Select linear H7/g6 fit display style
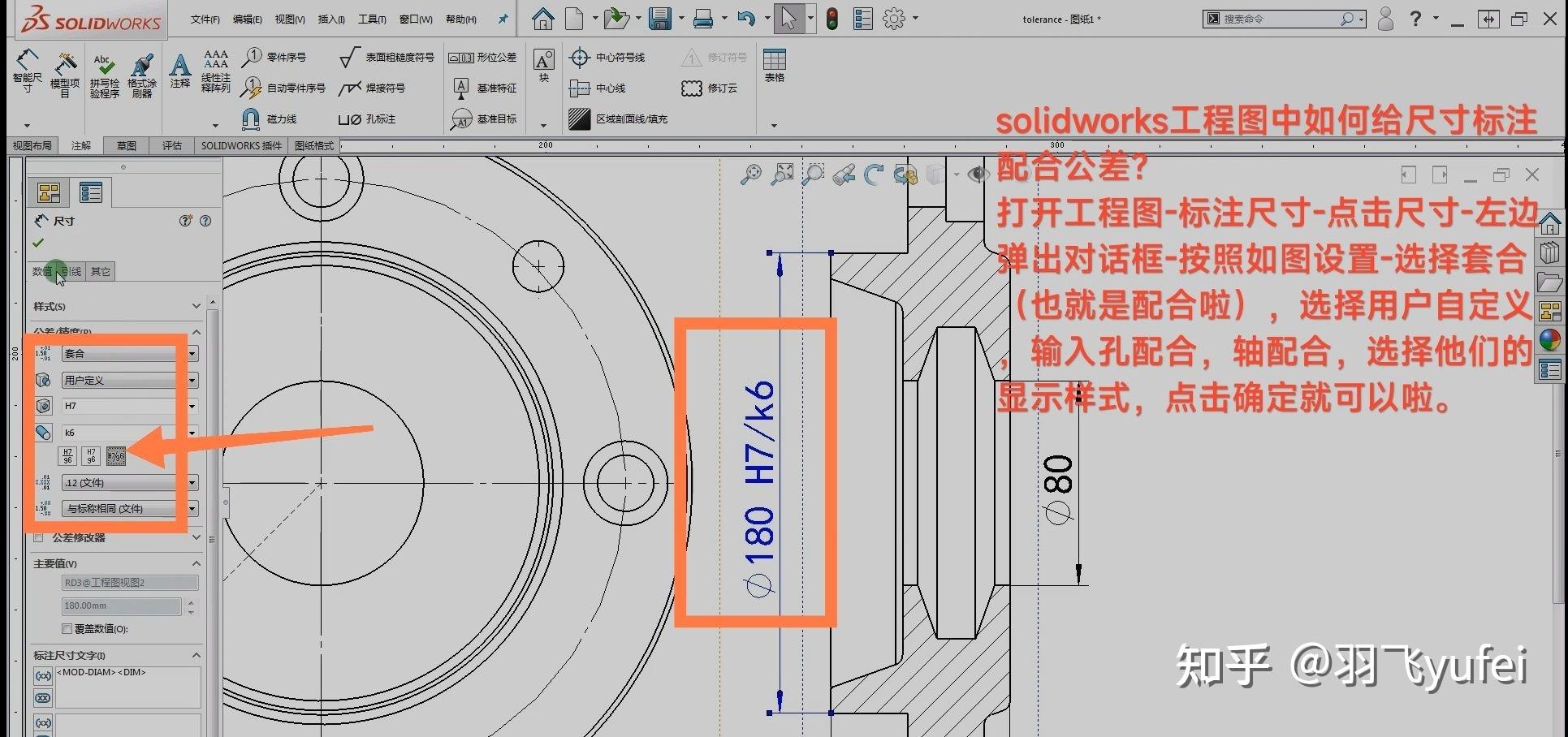The width and height of the screenshot is (1568, 737). [116, 456]
